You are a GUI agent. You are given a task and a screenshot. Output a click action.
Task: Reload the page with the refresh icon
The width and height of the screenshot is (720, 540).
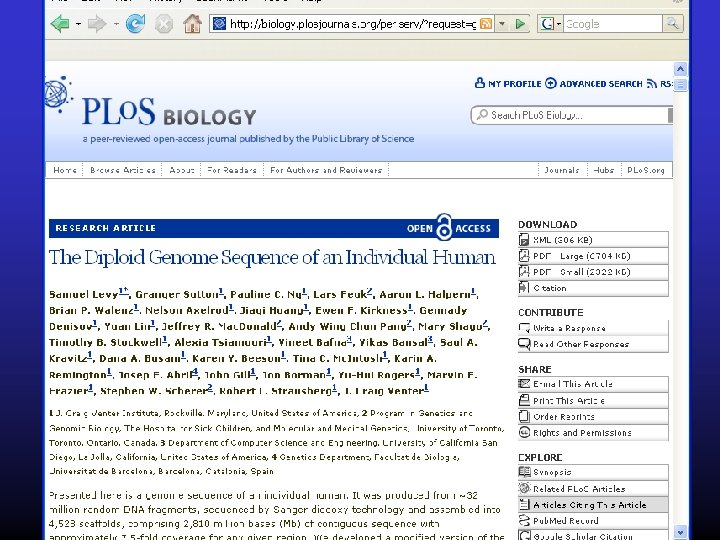click(135, 23)
